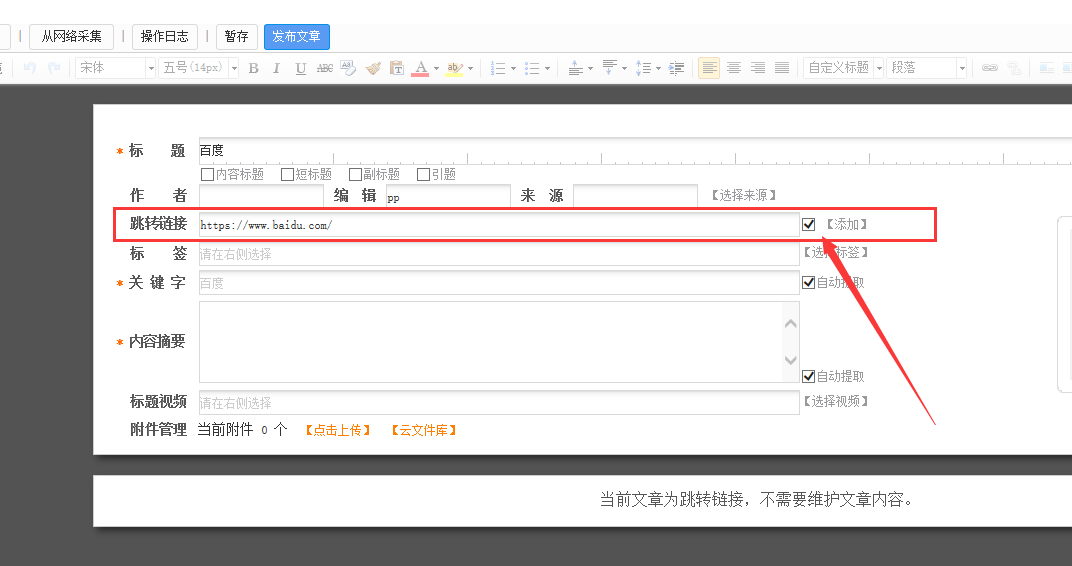This screenshot has width=1072, height=566.
Task: Click the 跳转链接 URL input field
Action: [499, 225]
